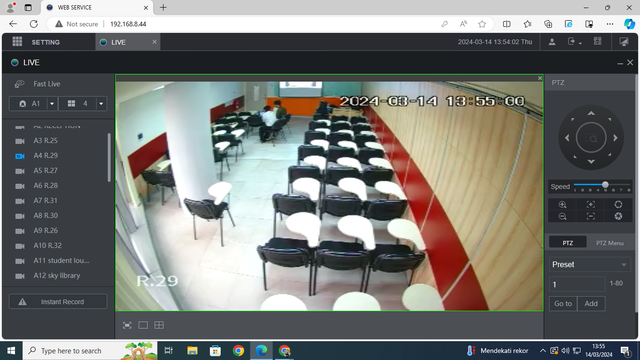Click the PTZ zoom out icon
Screen dimensions: 640x360
562,216
